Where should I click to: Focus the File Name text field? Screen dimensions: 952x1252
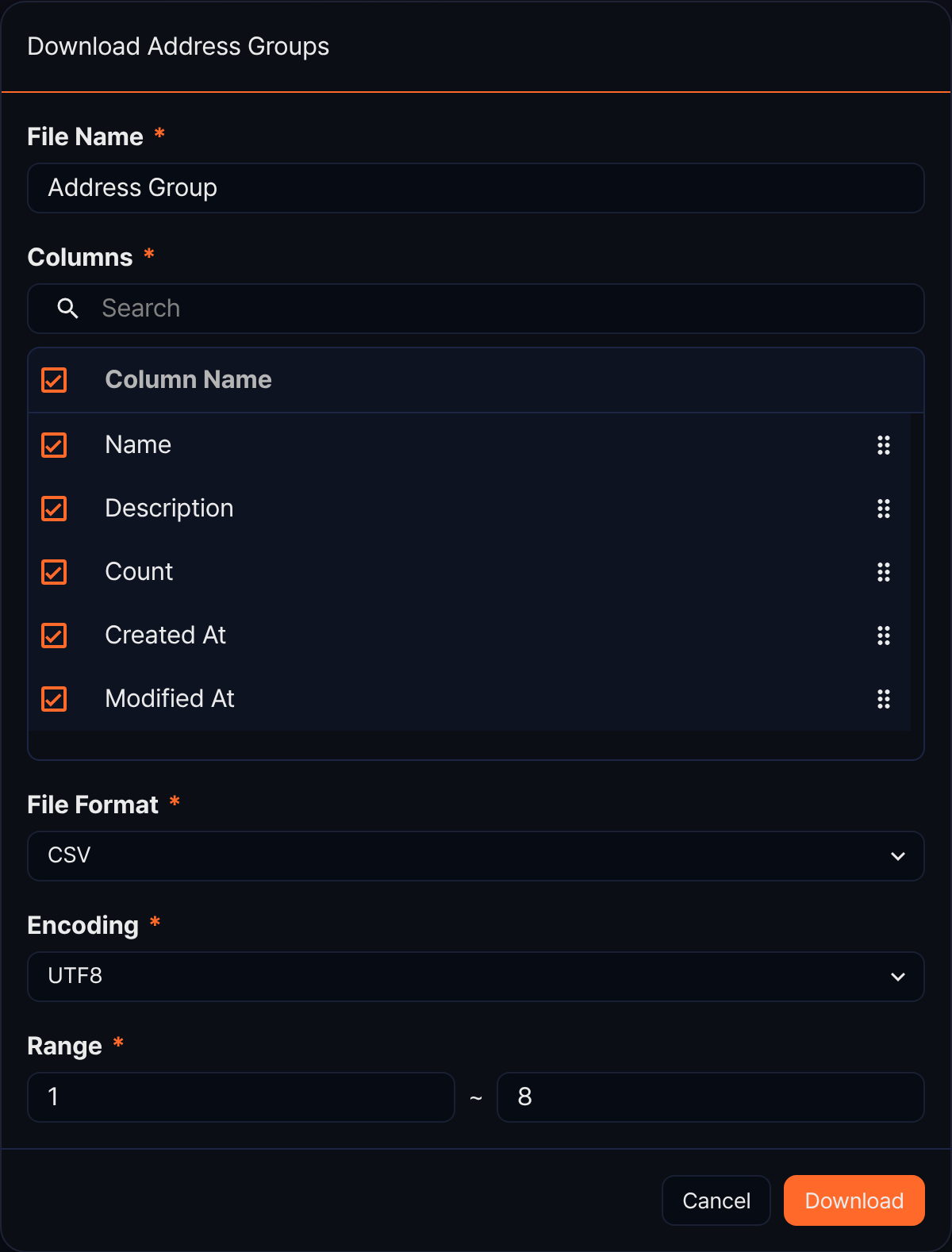tap(476, 188)
